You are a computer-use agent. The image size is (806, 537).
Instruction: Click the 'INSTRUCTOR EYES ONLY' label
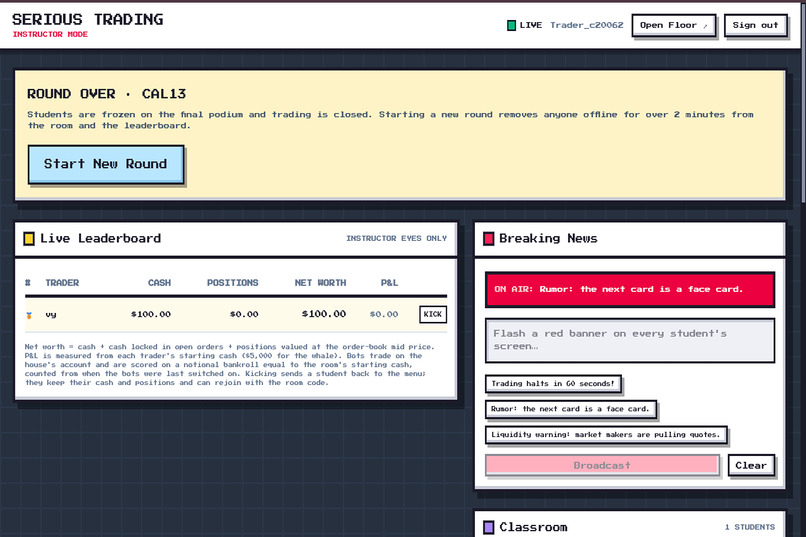[x=396, y=238]
